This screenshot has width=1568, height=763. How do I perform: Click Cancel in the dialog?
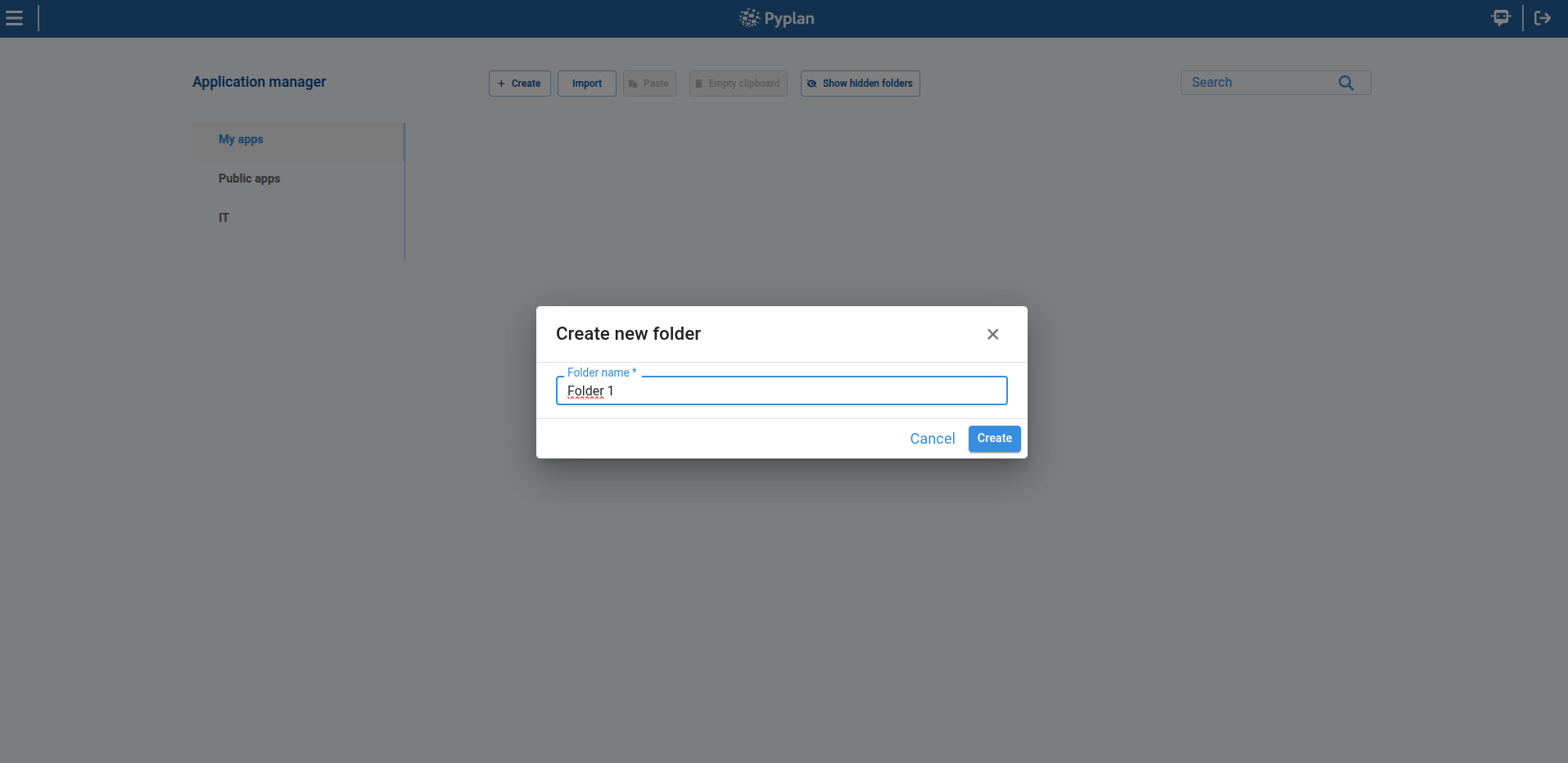[x=932, y=439]
